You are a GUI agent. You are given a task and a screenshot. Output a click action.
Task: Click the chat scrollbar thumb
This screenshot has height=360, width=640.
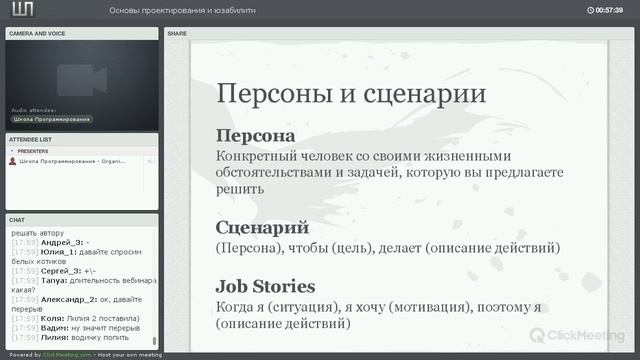(154, 340)
